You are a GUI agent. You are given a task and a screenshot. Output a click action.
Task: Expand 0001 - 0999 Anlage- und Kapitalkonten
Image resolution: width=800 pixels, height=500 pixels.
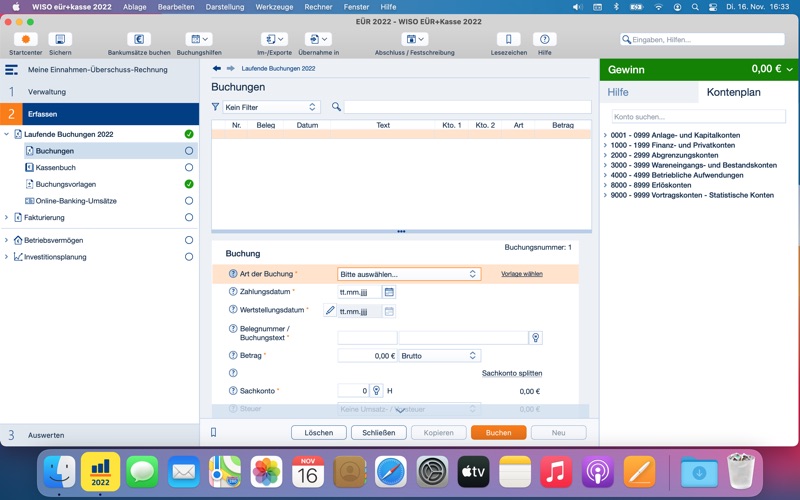tap(606, 135)
